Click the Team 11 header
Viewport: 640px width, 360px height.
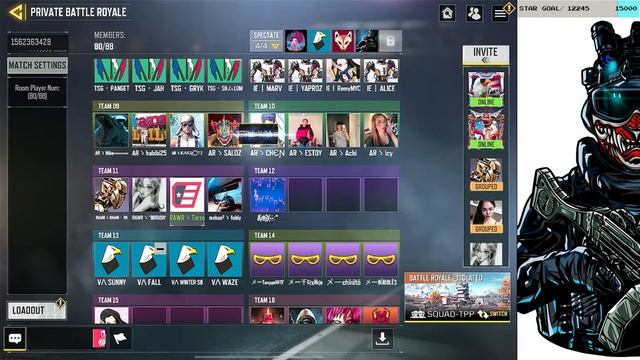168,171
